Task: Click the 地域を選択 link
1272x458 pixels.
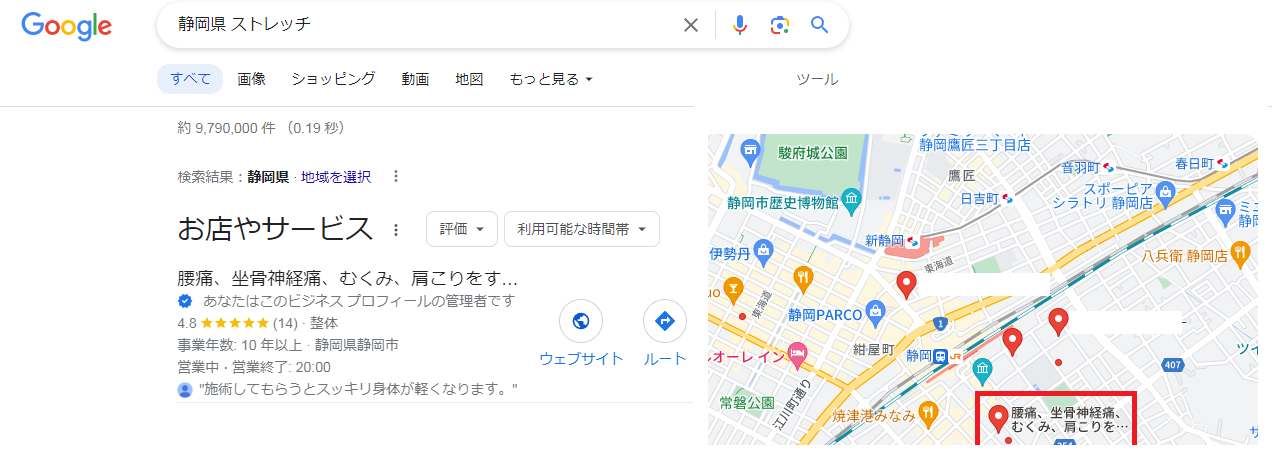Action: click(x=336, y=177)
